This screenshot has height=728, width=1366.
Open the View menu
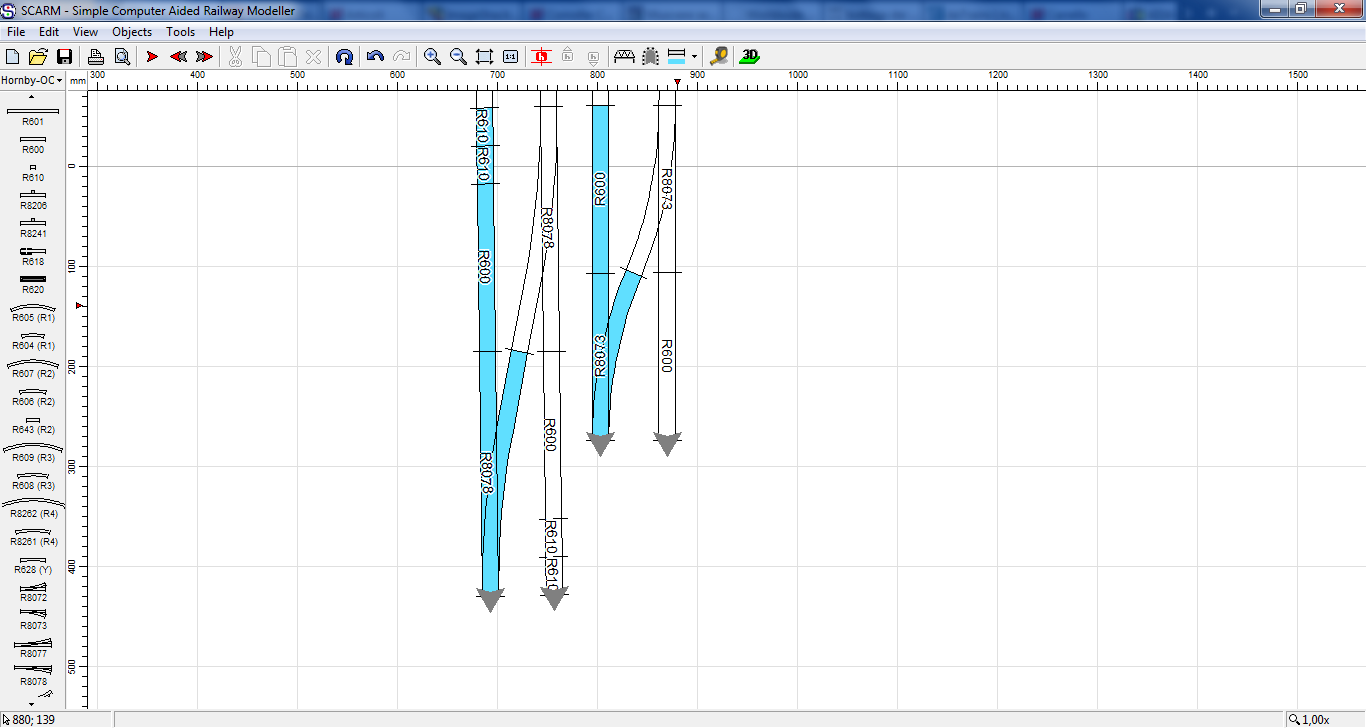pos(85,32)
